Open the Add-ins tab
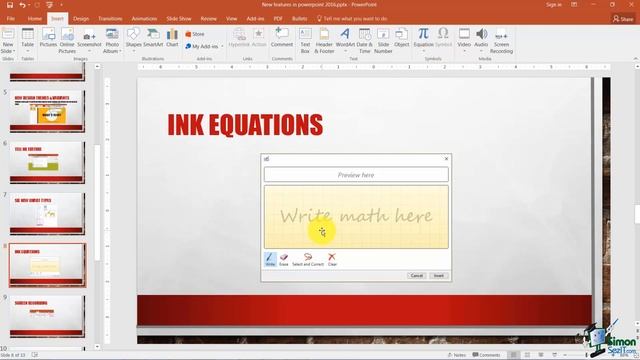640x360 pixels. click(255, 19)
